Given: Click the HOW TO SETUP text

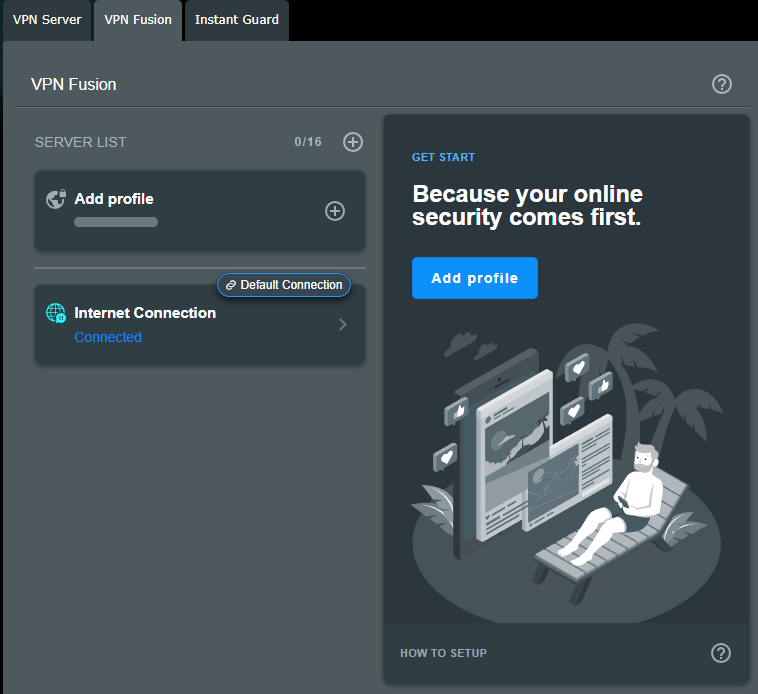Looking at the screenshot, I should [443, 653].
